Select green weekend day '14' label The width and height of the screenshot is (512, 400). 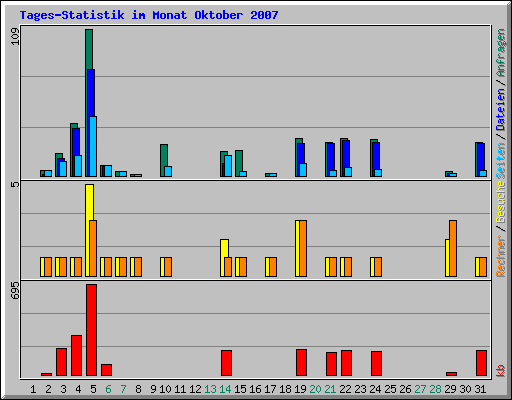pyautogui.click(x=225, y=389)
